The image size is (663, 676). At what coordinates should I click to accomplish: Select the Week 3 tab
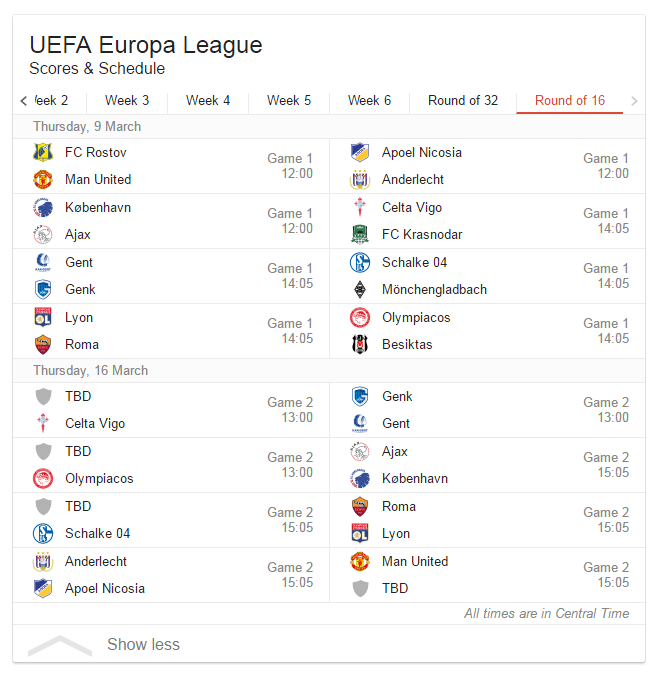127,100
